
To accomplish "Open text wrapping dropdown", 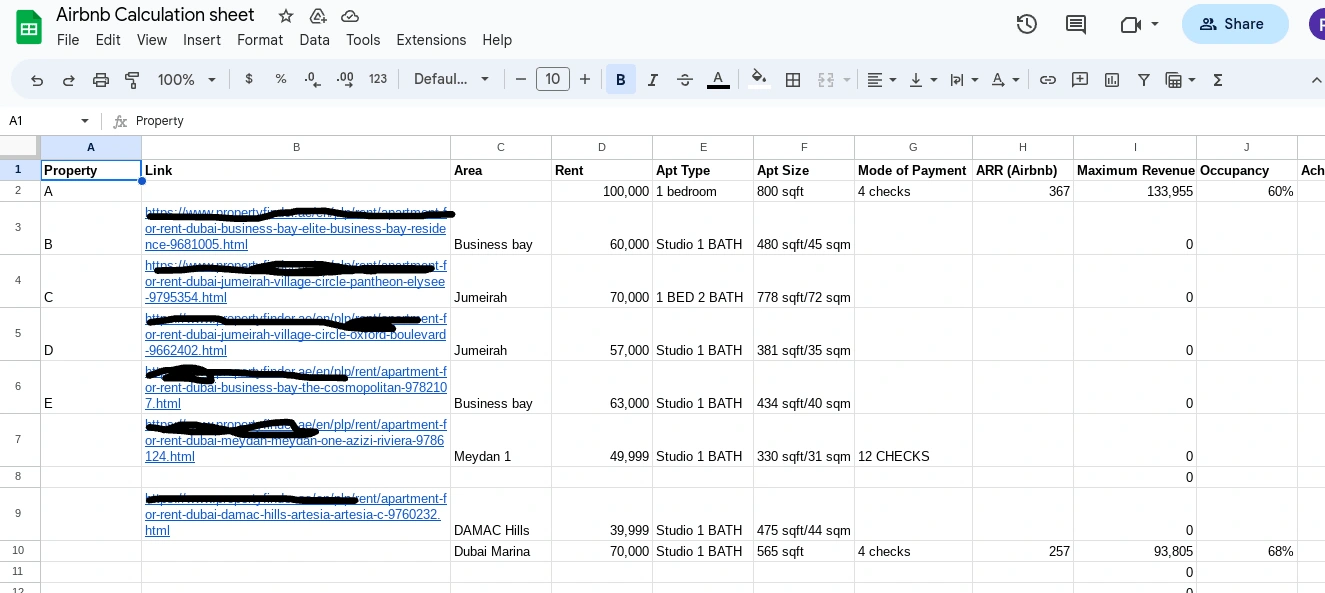I will tap(964, 80).
